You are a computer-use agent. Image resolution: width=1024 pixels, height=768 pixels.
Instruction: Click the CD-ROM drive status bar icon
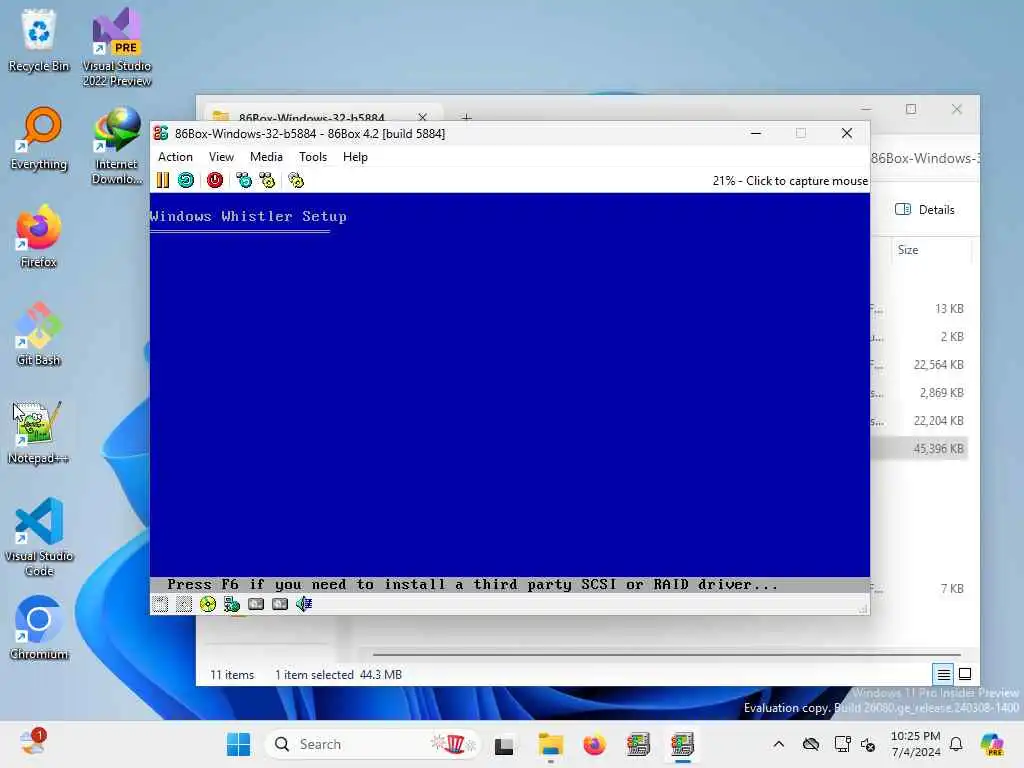click(208, 604)
